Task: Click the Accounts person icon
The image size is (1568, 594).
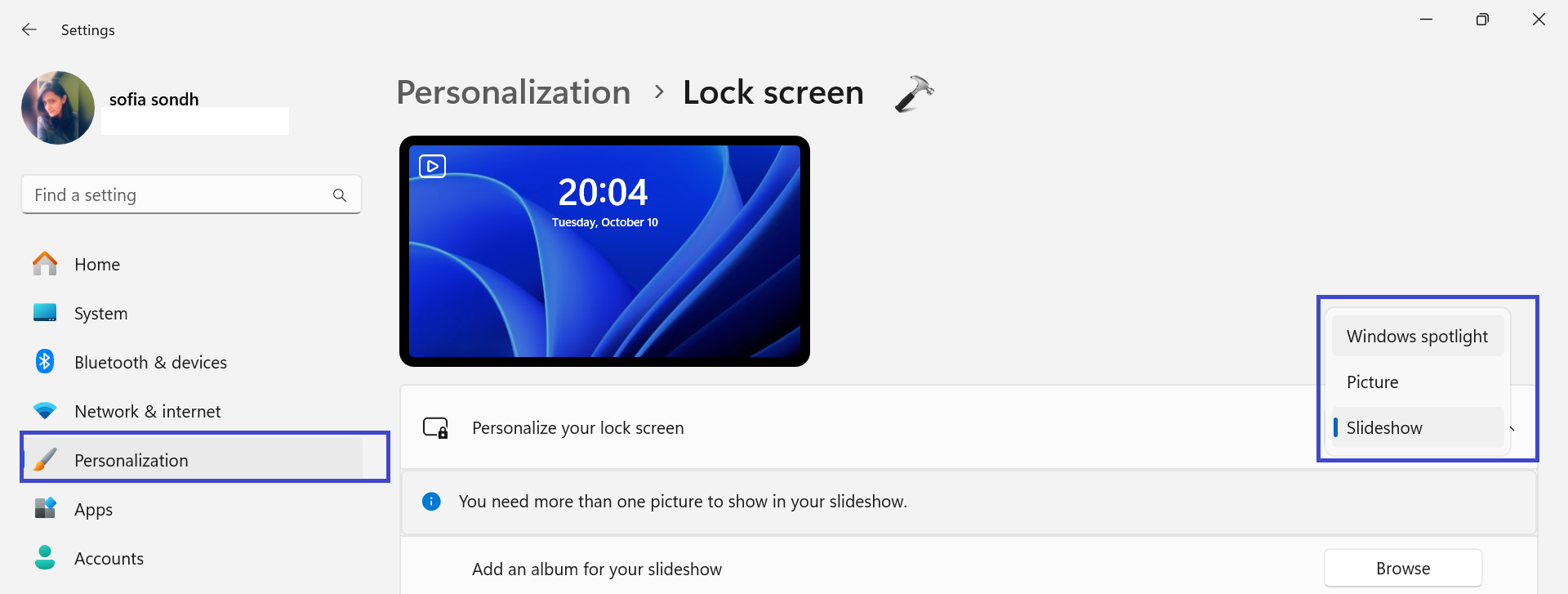Action: (x=45, y=557)
